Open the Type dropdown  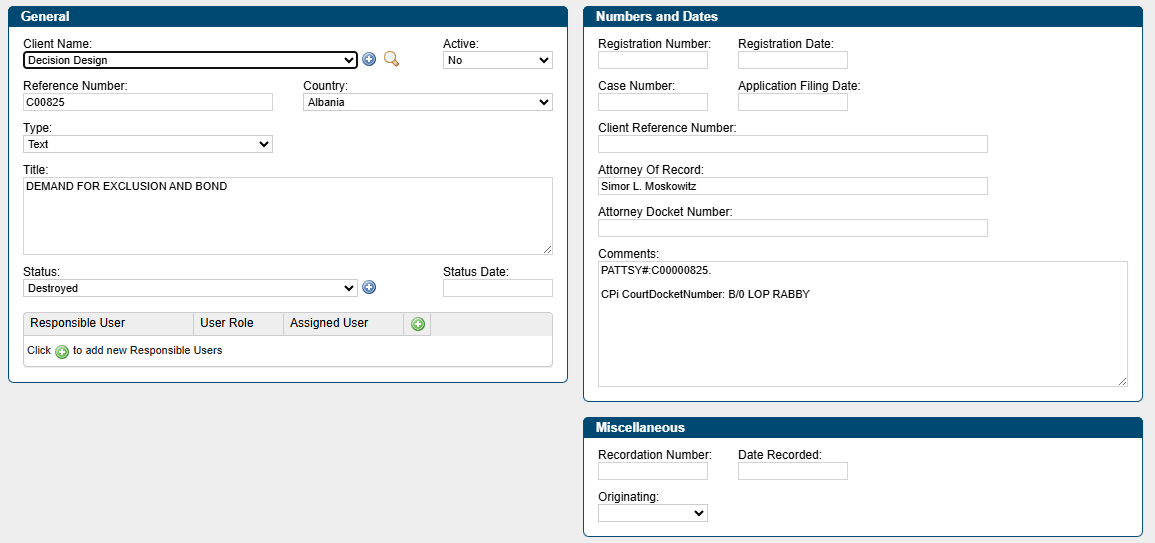click(x=148, y=144)
